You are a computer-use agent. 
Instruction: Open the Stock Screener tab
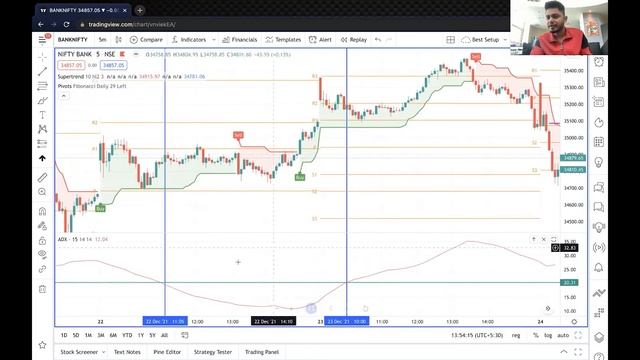coord(79,352)
